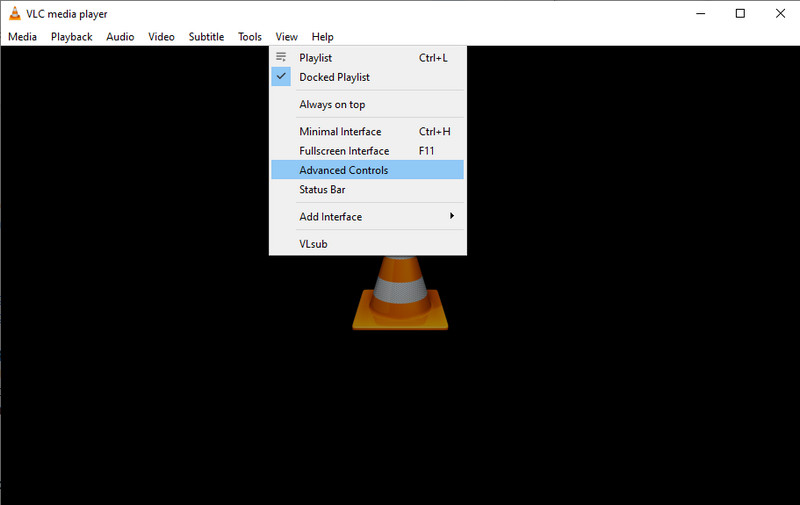
Task: Close the VLC media player window
Action: [780, 14]
